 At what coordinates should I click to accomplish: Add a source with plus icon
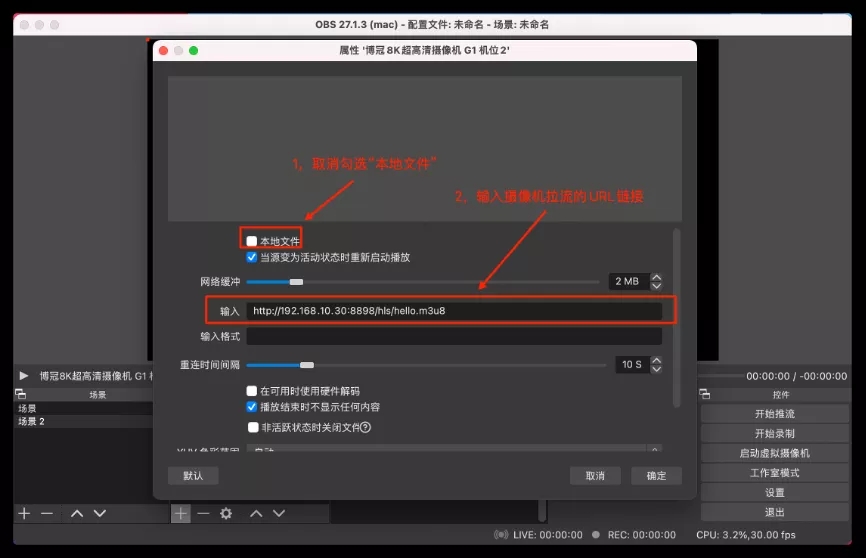[181, 513]
